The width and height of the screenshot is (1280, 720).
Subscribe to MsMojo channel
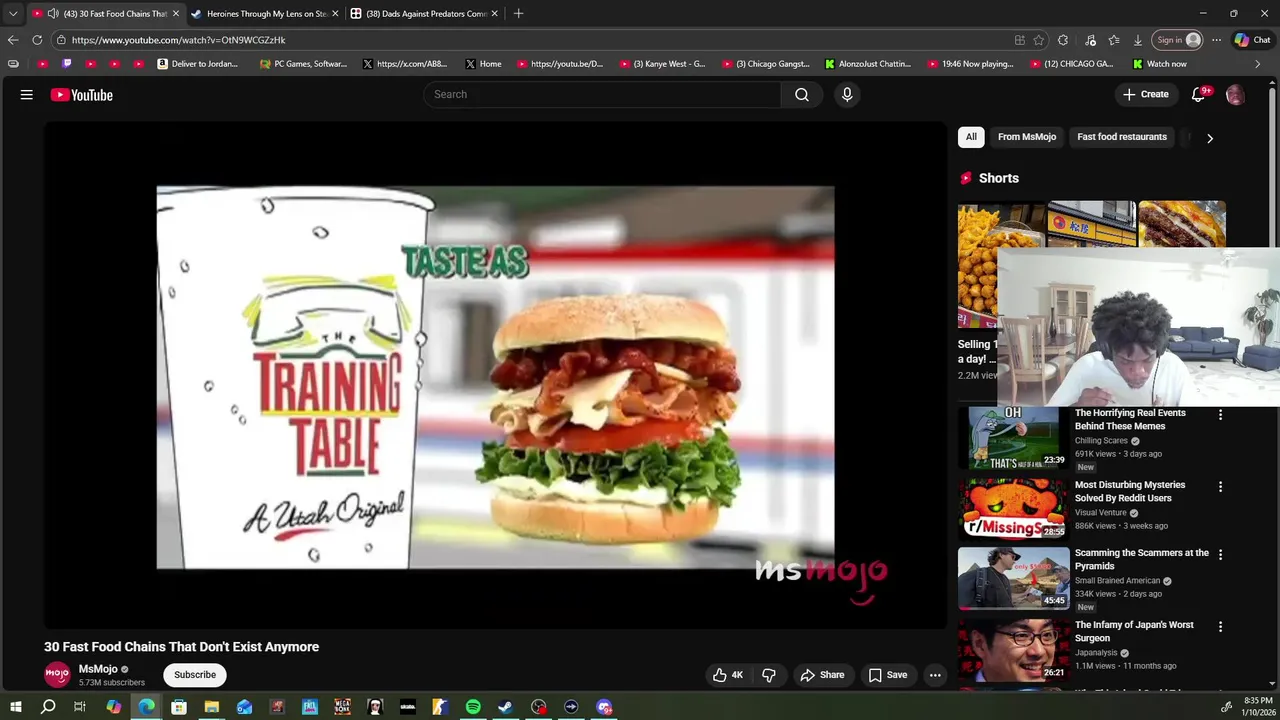(195, 675)
